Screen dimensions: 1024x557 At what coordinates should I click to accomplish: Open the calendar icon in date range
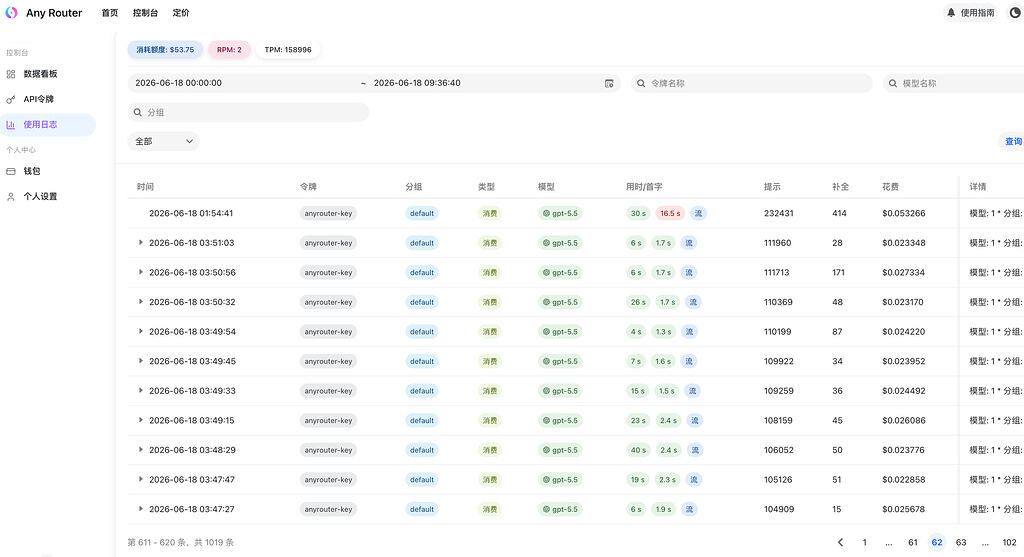pos(609,84)
